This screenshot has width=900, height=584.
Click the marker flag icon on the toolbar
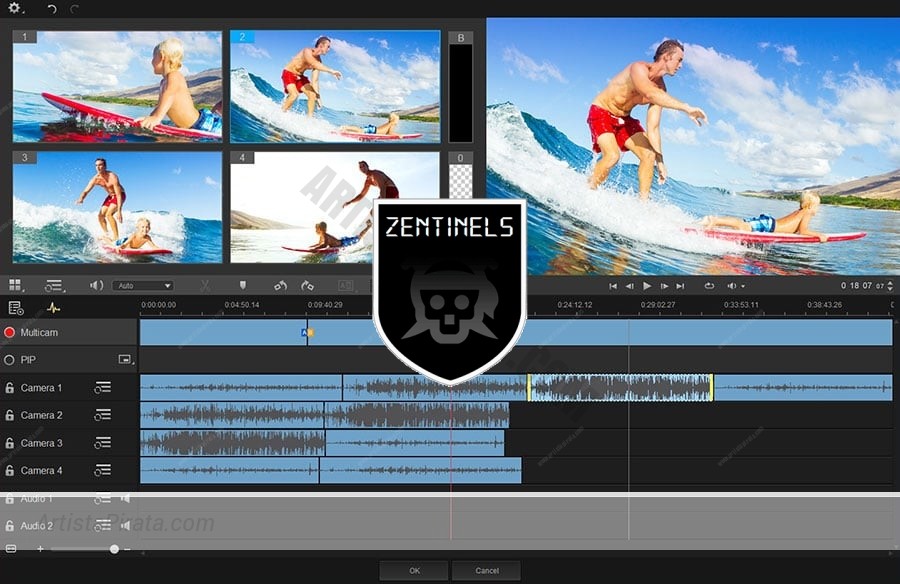click(x=243, y=285)
